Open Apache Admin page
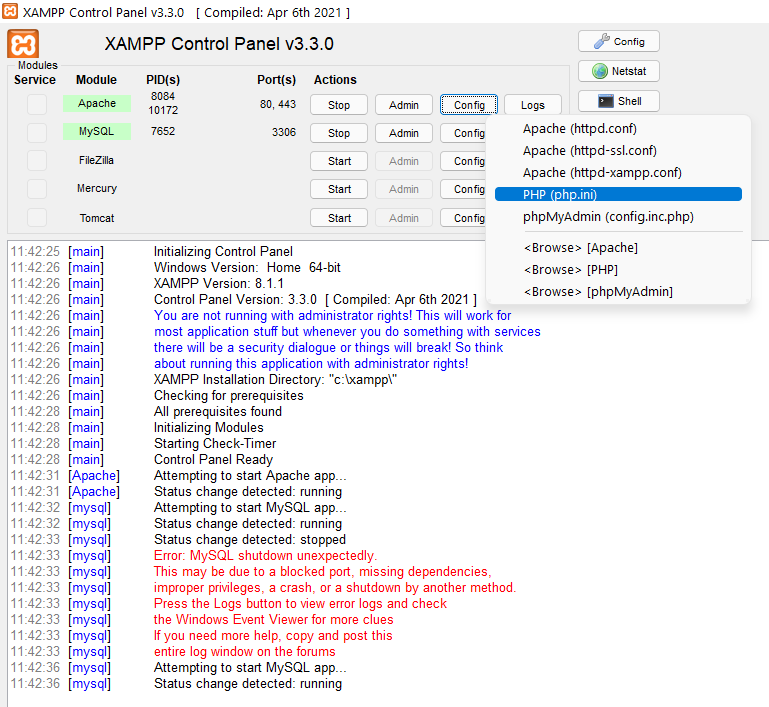 coord(404,105)
